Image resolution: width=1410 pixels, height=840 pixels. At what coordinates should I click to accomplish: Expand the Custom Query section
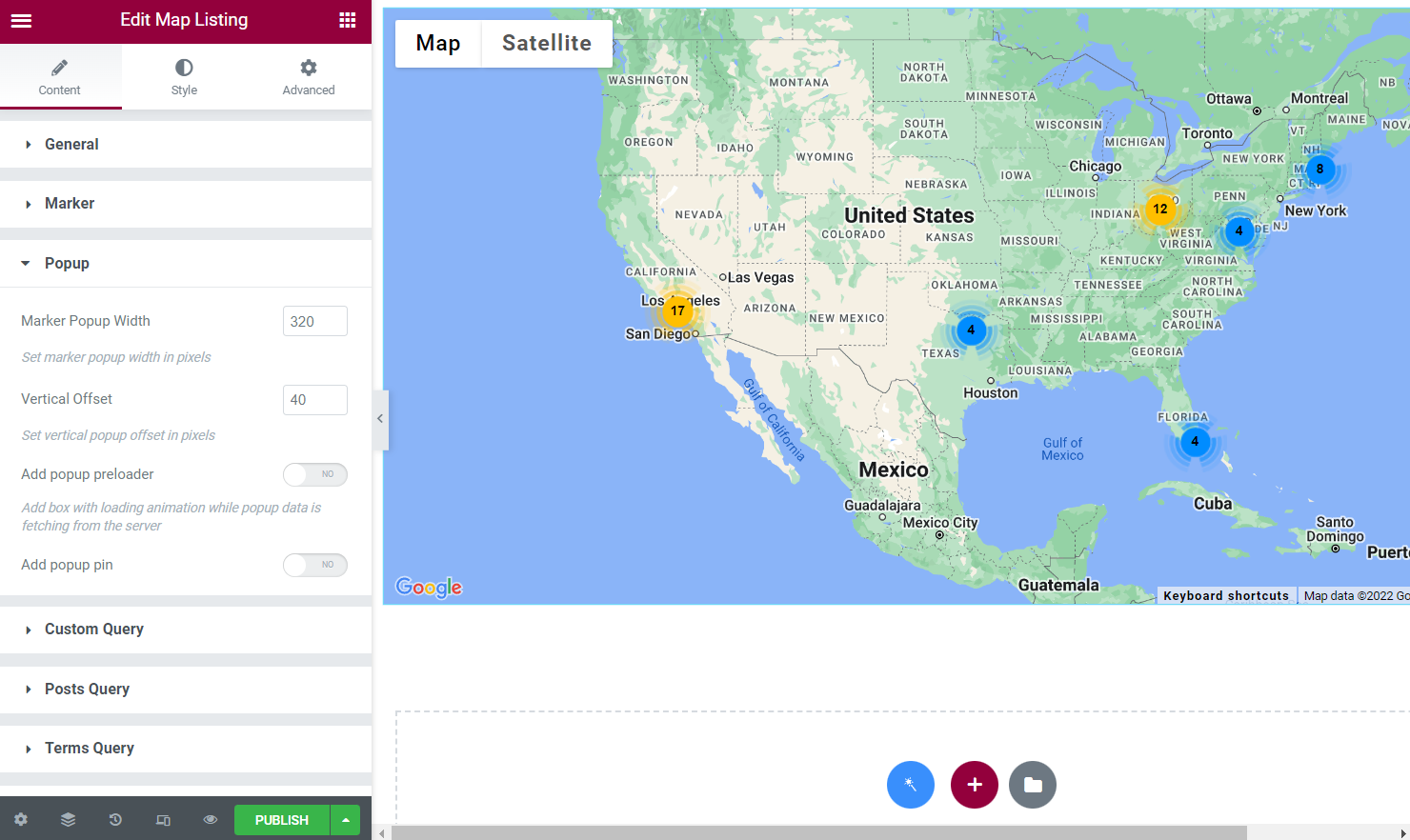point(186,630)
